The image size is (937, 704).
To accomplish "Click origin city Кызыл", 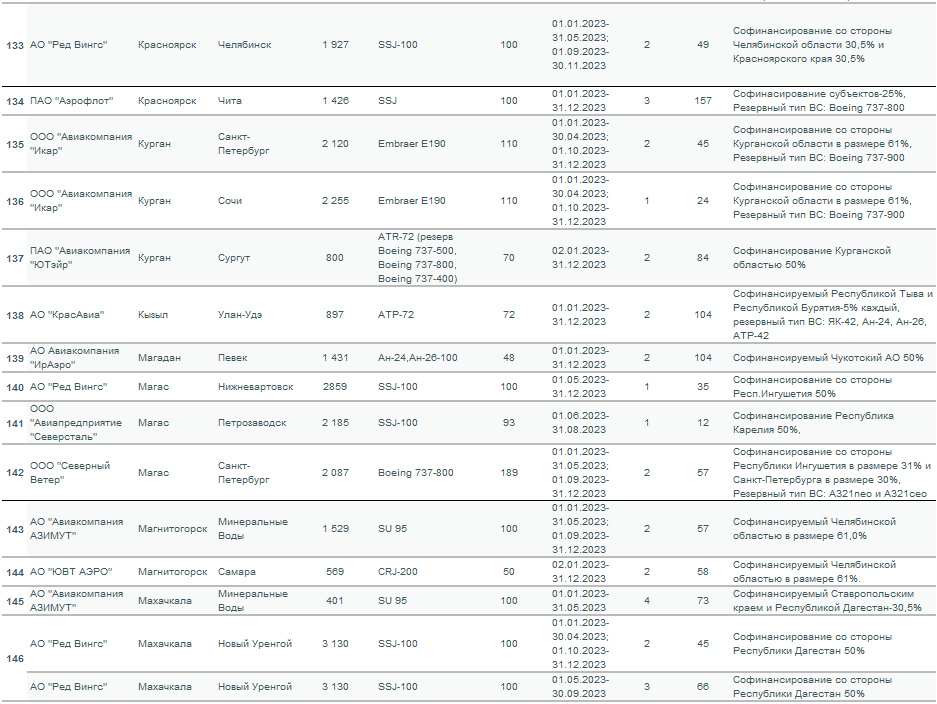I will (x=153, y=315).
